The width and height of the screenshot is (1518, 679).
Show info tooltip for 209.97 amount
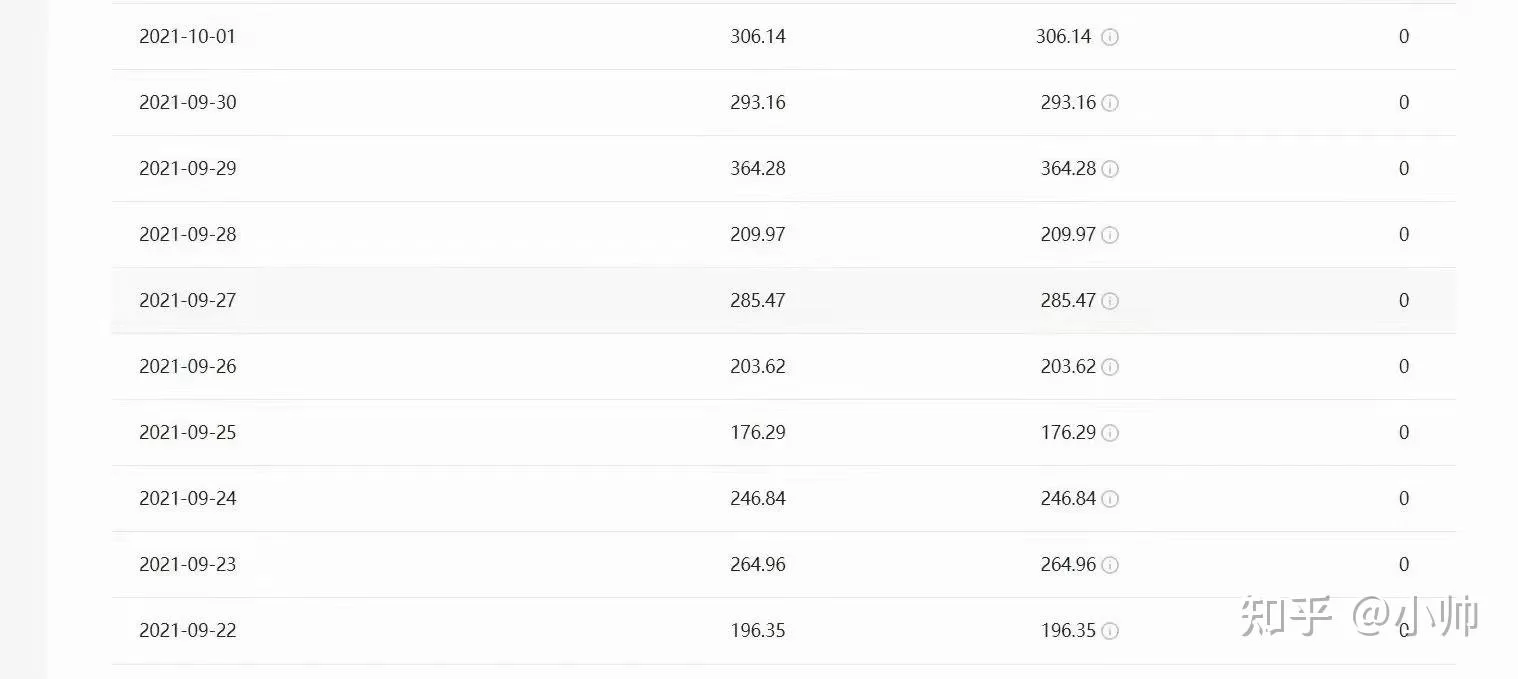tap(1110, 235)
